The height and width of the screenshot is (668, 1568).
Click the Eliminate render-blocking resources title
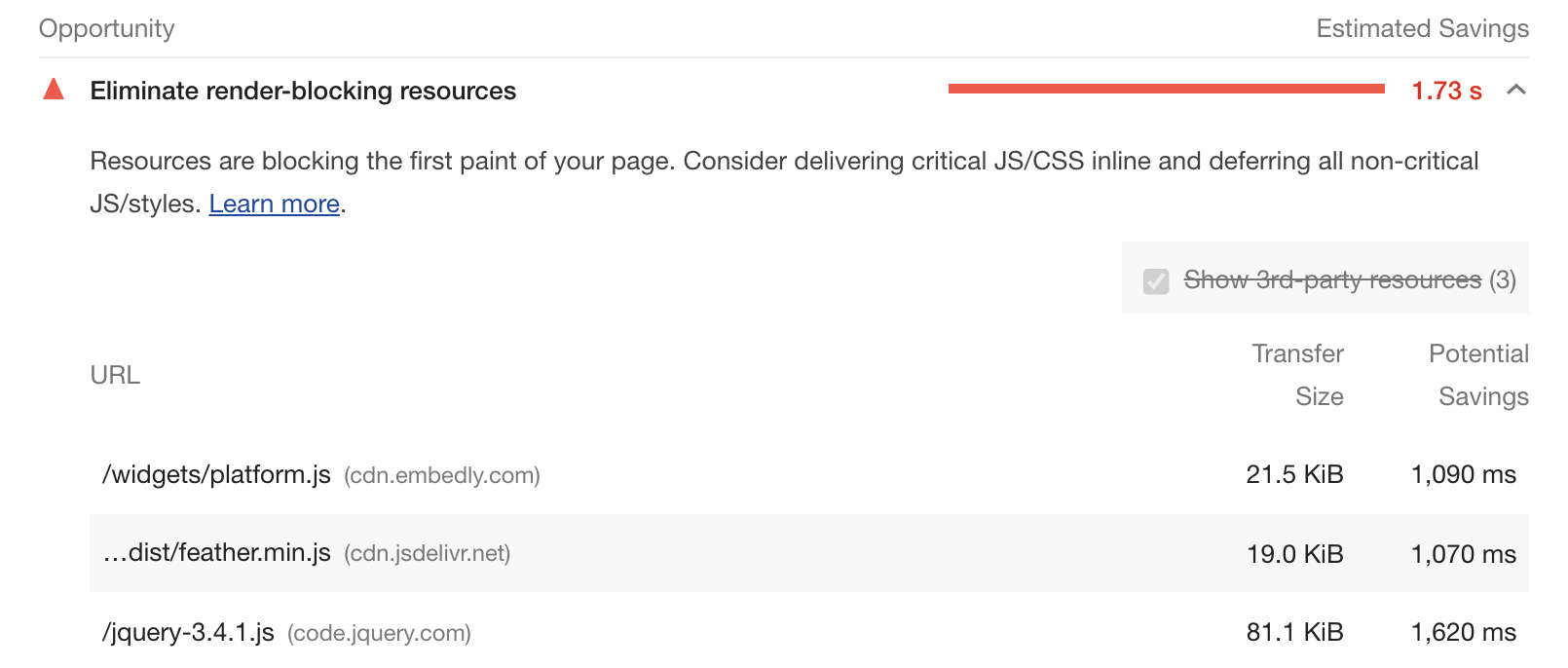point(303,91)
